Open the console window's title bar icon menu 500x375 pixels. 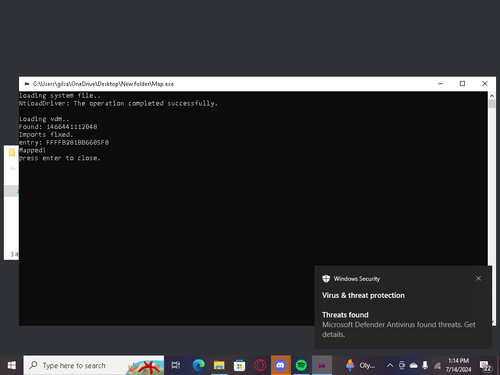[x=27, y=84]
